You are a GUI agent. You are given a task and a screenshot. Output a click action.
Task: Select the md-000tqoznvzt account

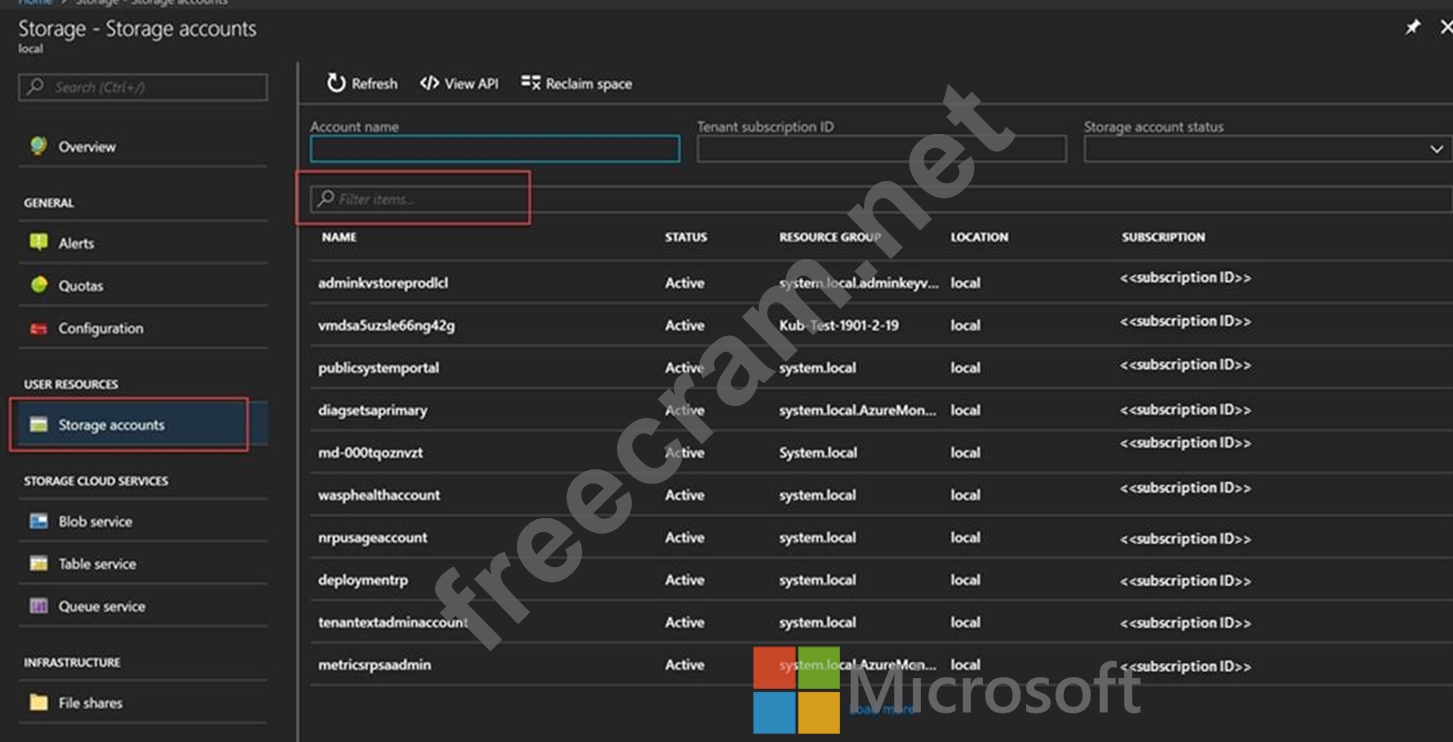point(880,452)
